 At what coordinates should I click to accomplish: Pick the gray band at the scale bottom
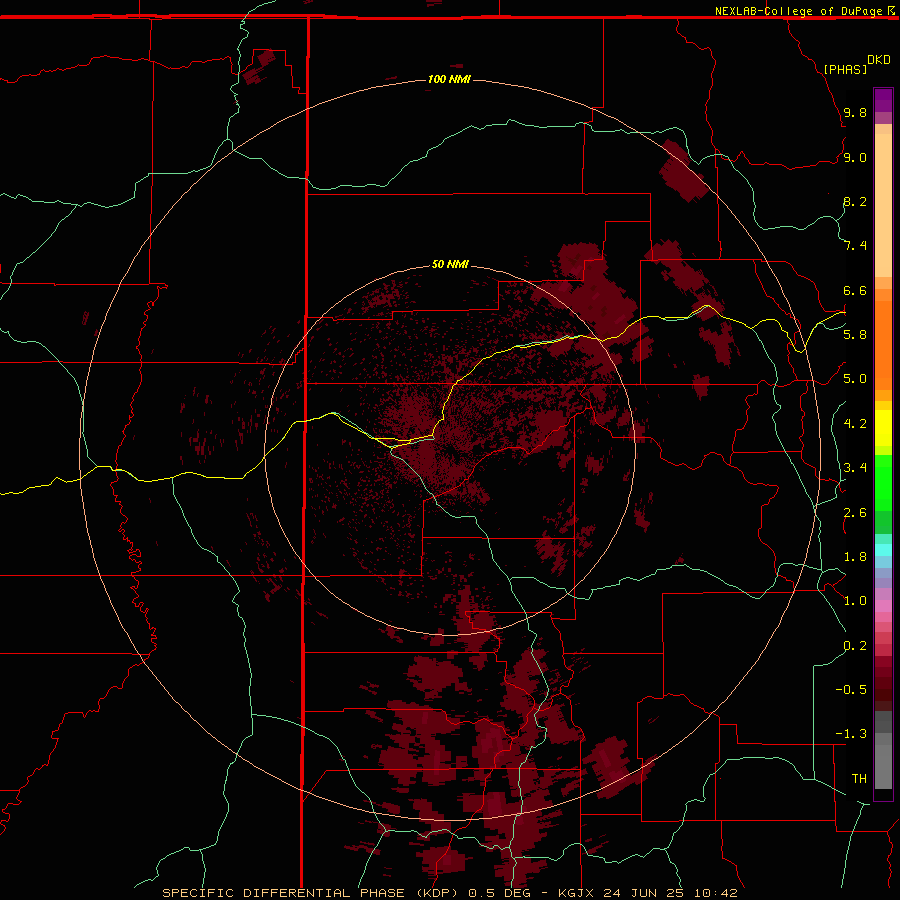click(x=883, y=763)
